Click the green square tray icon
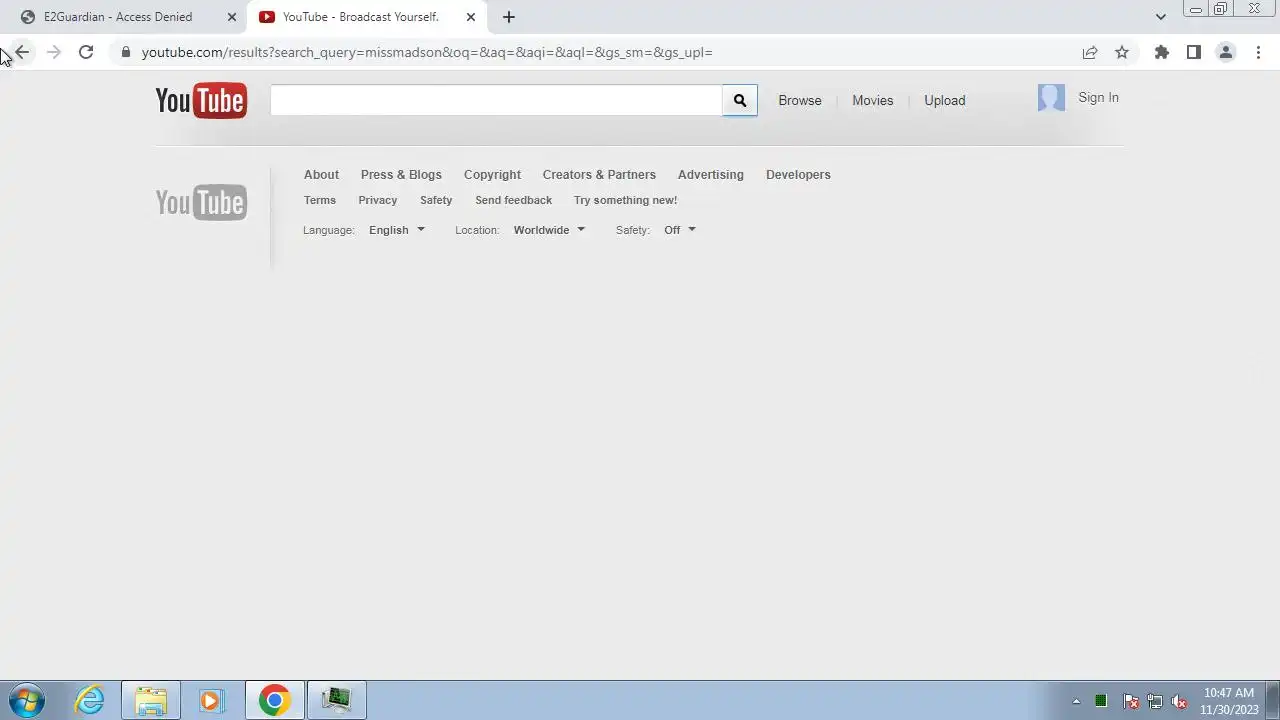1280x720 pixels. pyautogui.click(x=1101, y=701)
